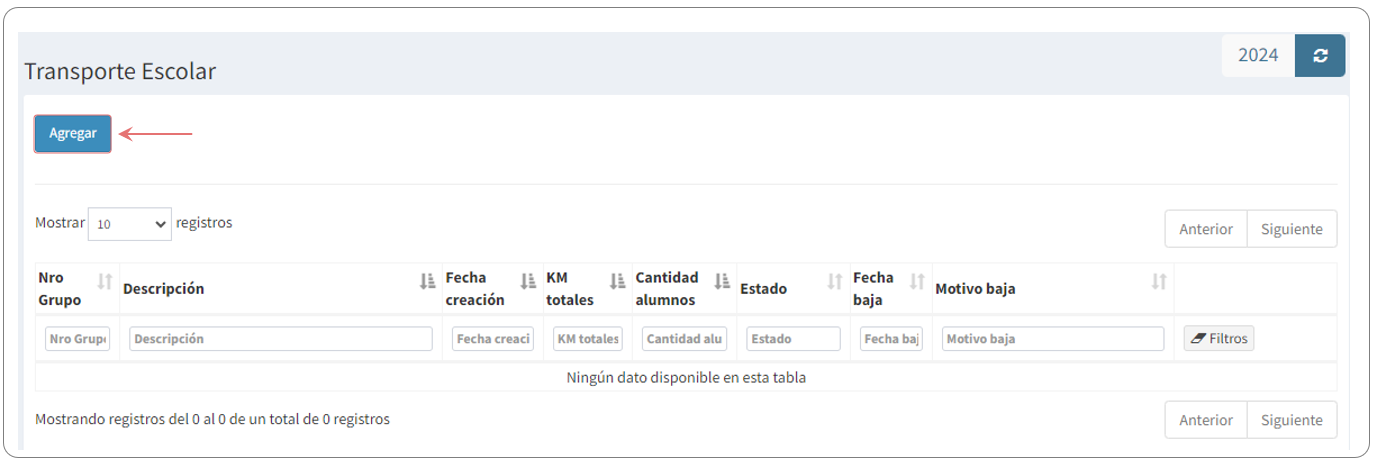
Task: Click the top Anterior pagination button
Action: pos(1206,229)
